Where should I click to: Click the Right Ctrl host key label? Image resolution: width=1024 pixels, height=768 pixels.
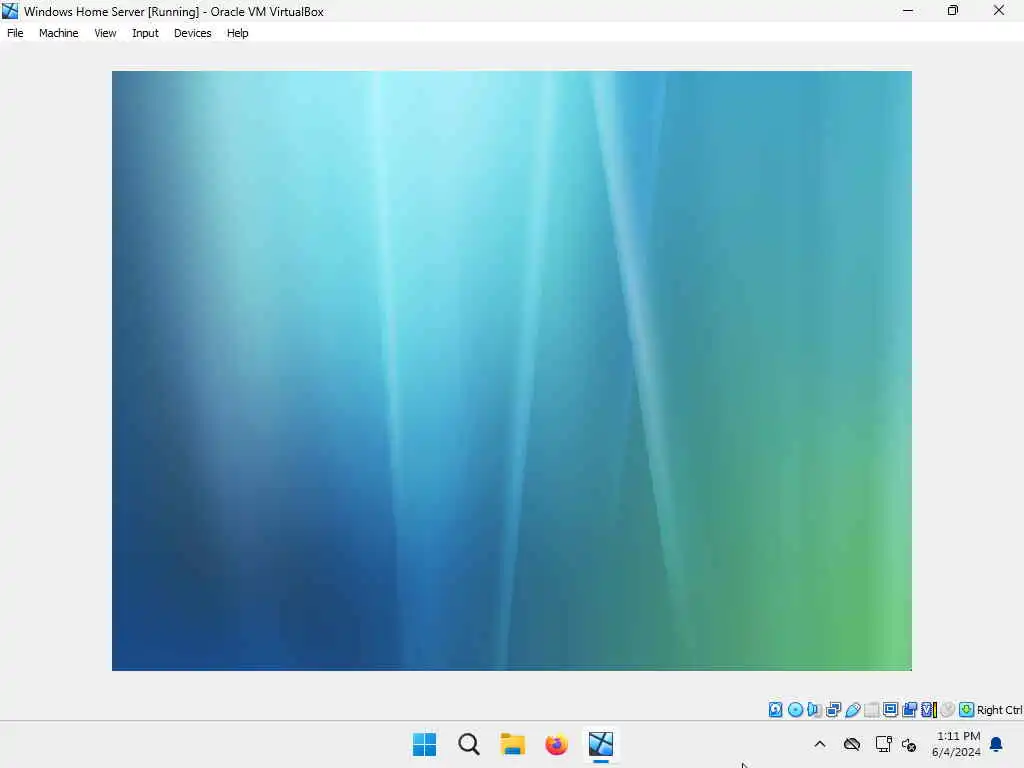tap(999, 710)
